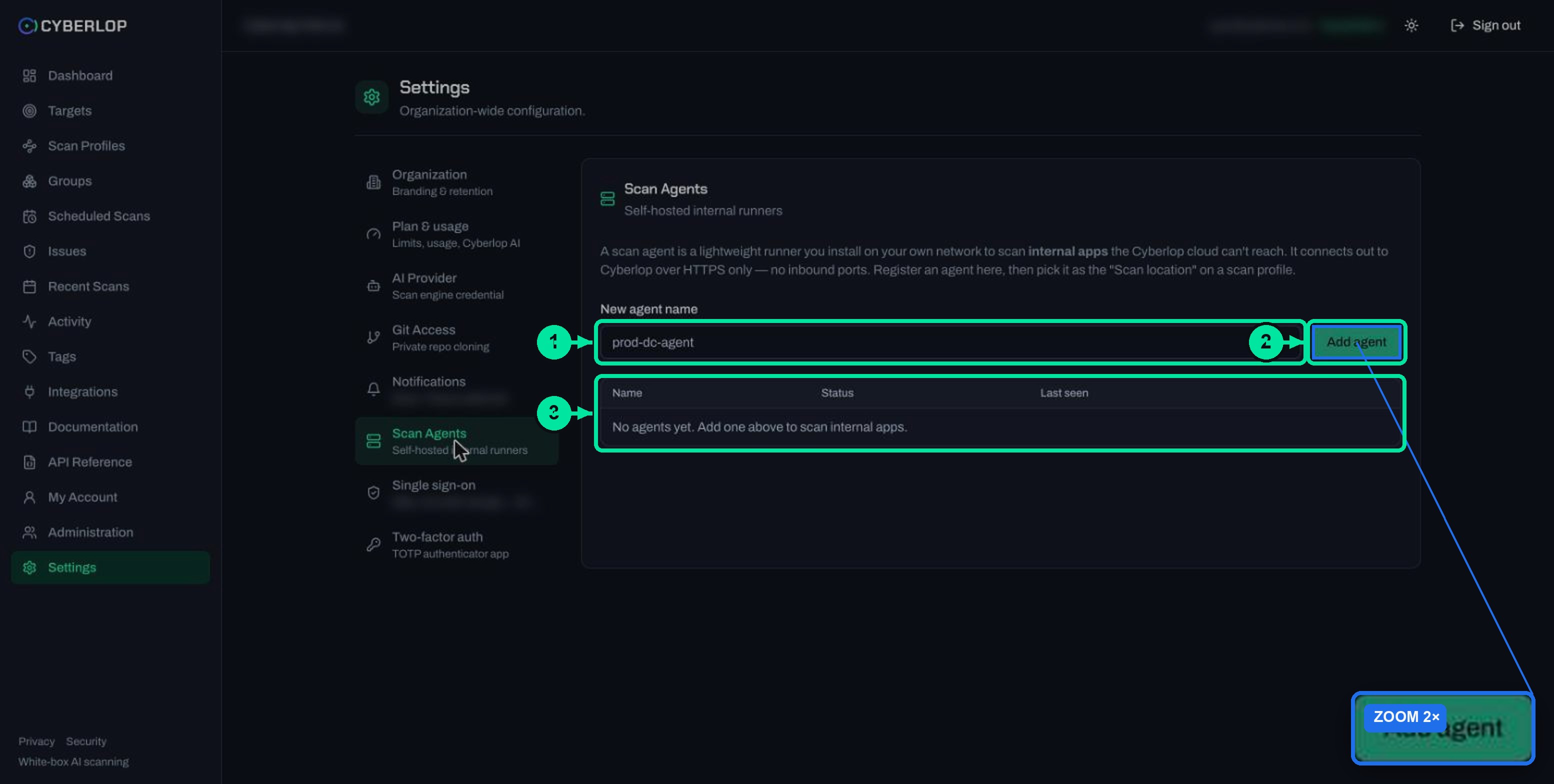Click the Git Access branch icon

tap(373, 337)
